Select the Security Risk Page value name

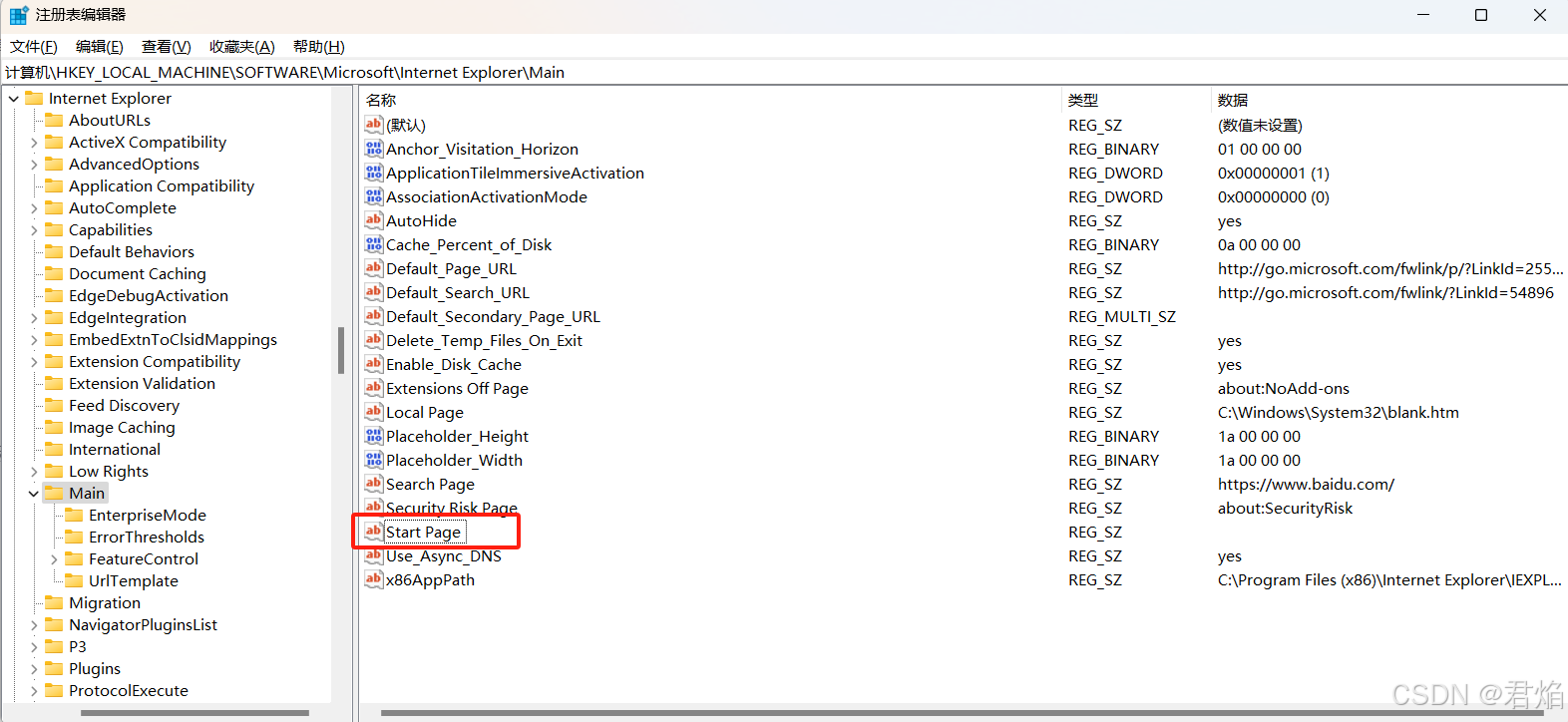452,508
